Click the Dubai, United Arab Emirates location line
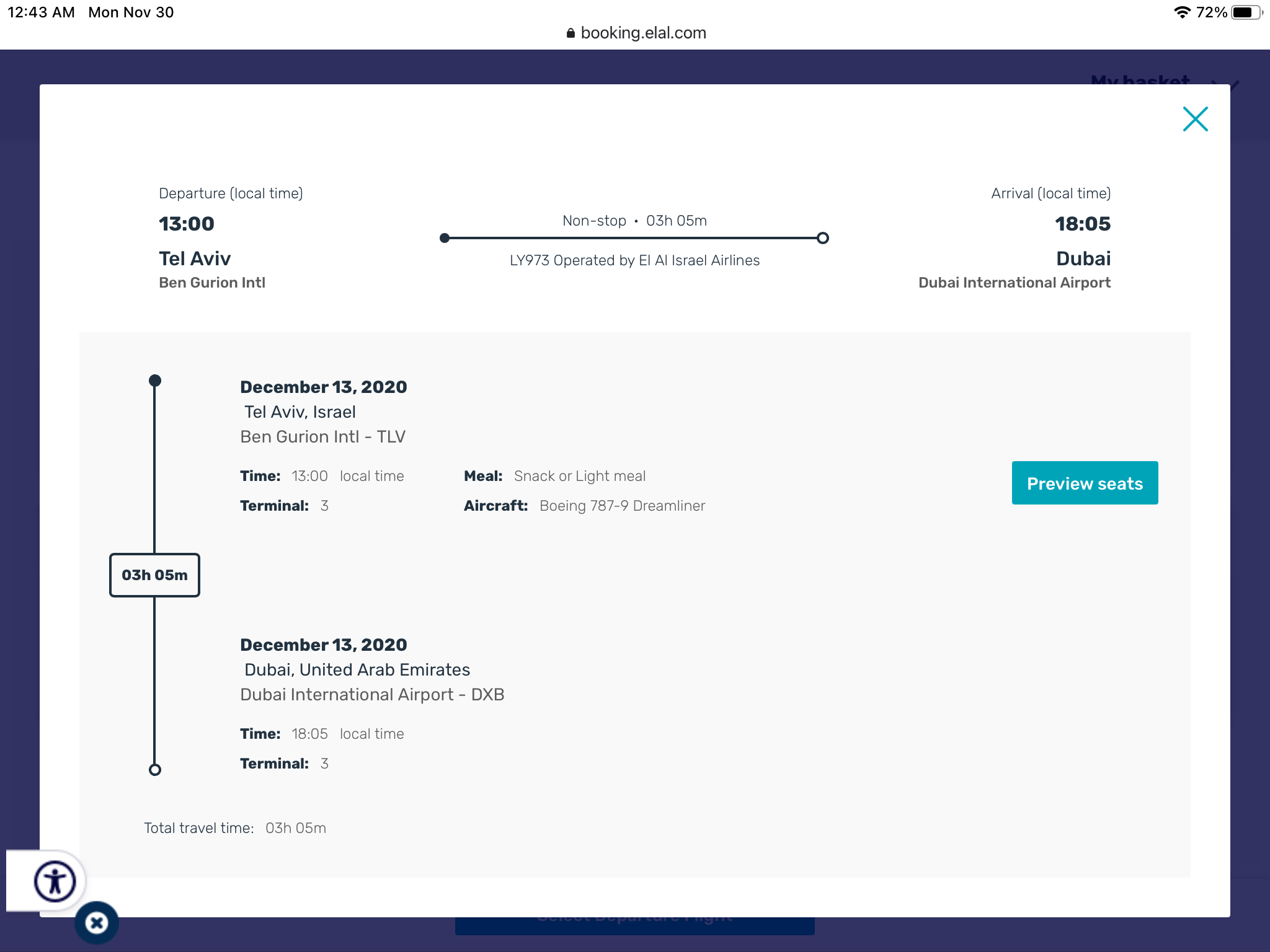The image size is (1270, 952). point(357,670)
